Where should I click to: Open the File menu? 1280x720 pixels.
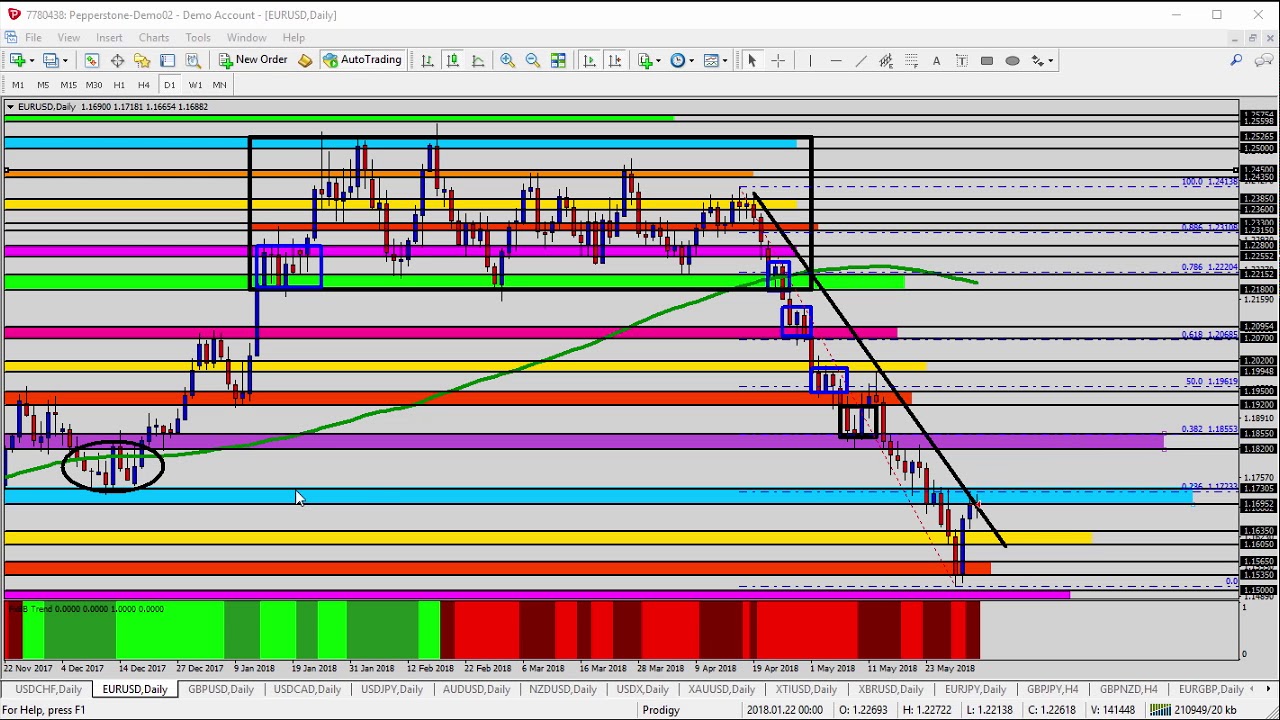click(33, 38)
